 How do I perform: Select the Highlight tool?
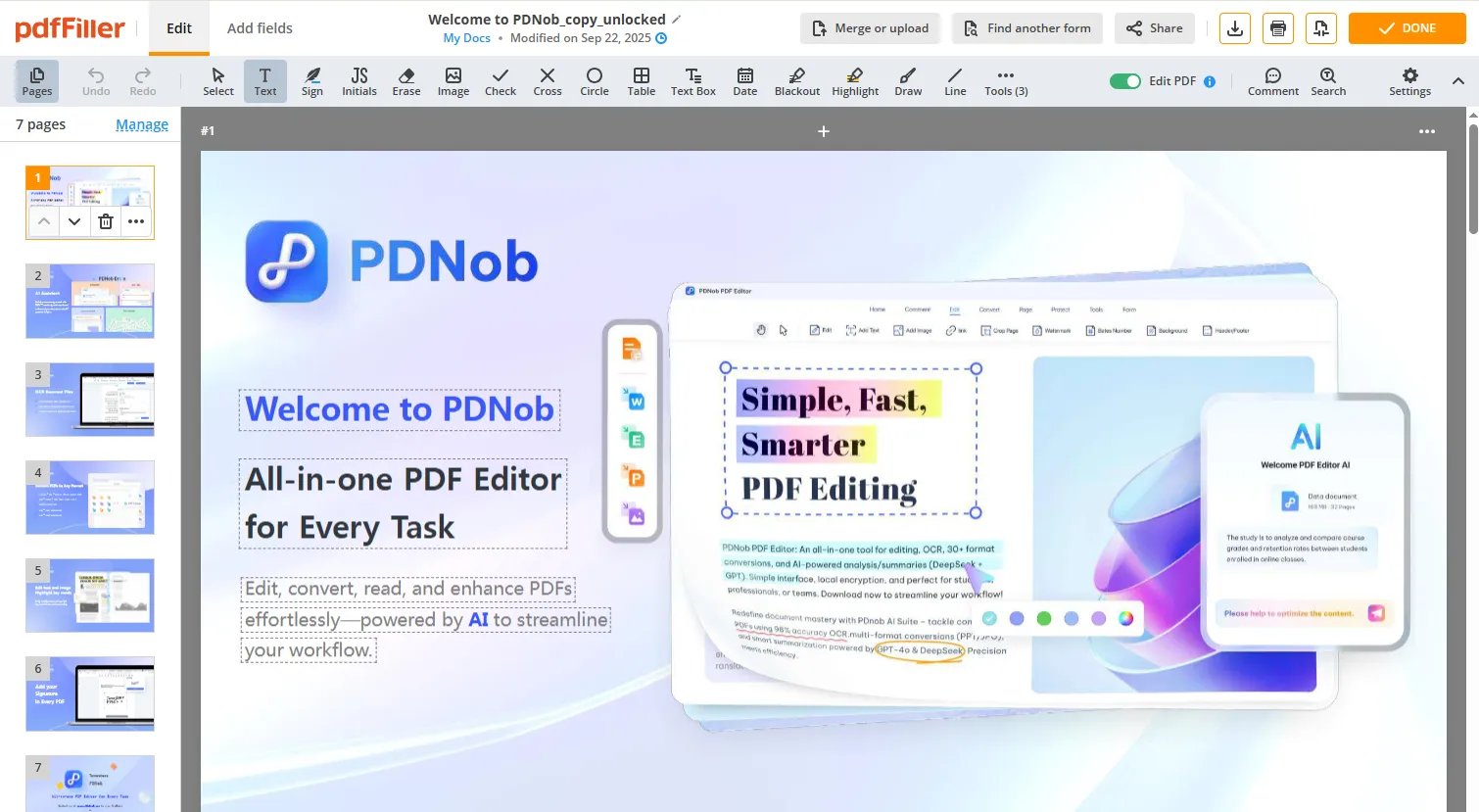[x=855, y=81]
